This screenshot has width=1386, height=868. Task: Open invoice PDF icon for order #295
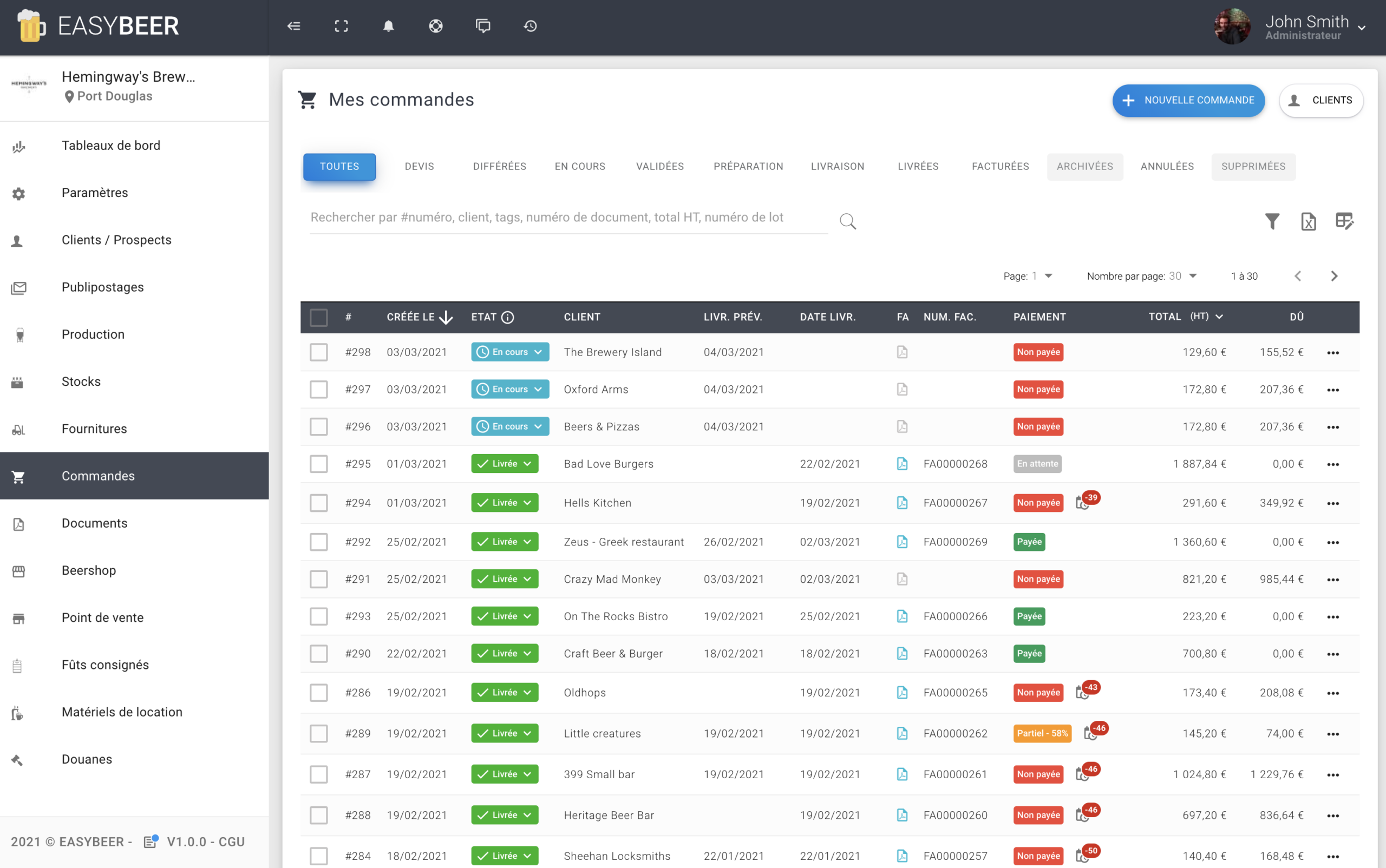click(x=902, y=464)
